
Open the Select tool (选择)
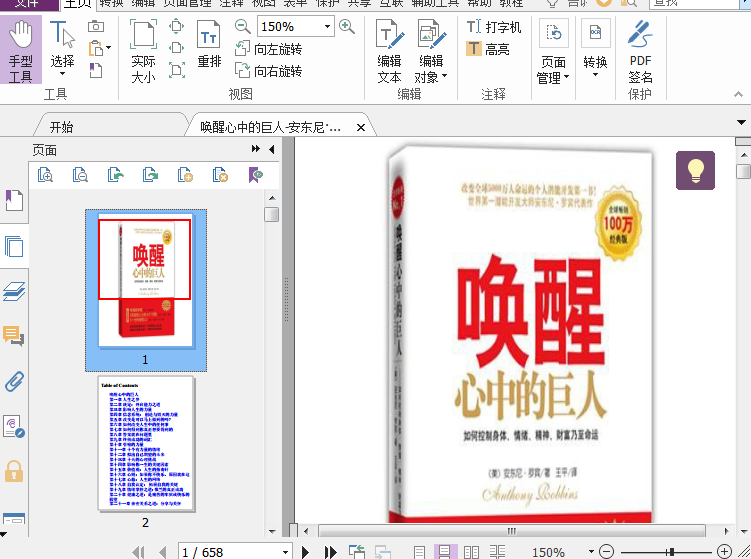pos(62,48)
